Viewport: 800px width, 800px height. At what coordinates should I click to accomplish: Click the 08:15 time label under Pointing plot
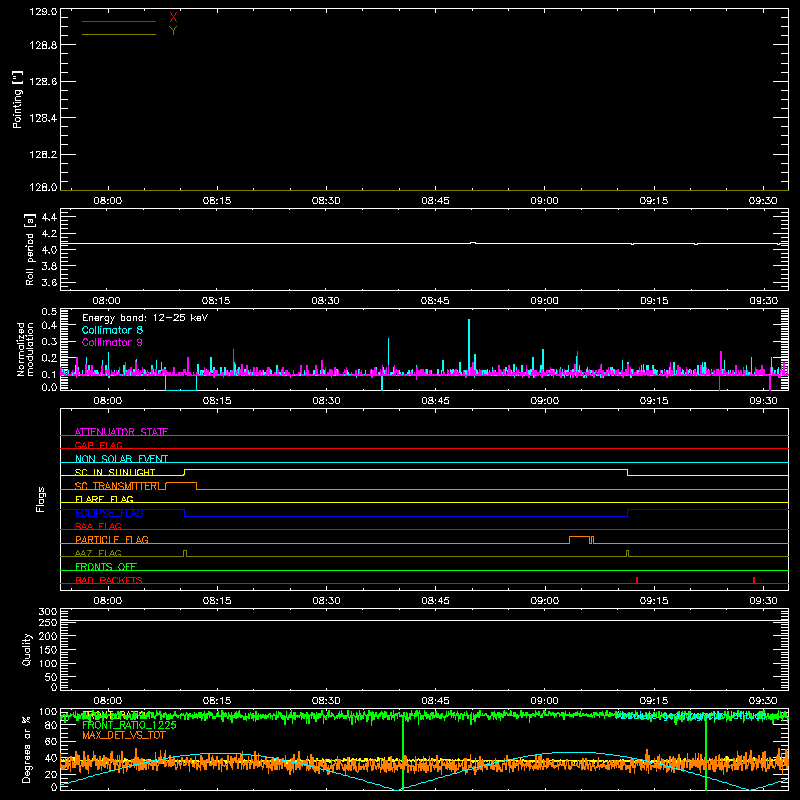click(217, 201)
